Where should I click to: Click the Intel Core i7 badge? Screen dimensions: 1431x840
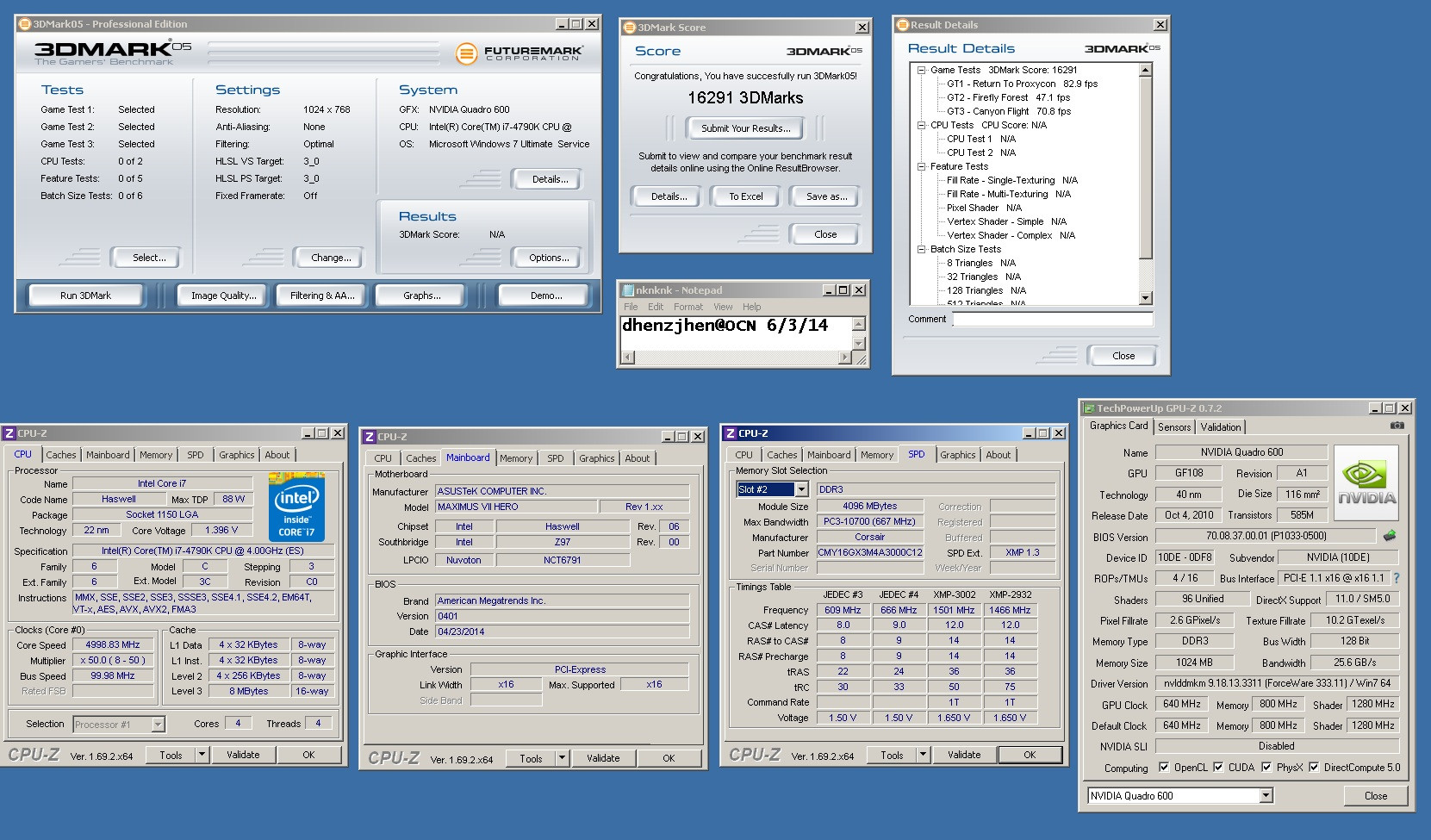(296, 507)
